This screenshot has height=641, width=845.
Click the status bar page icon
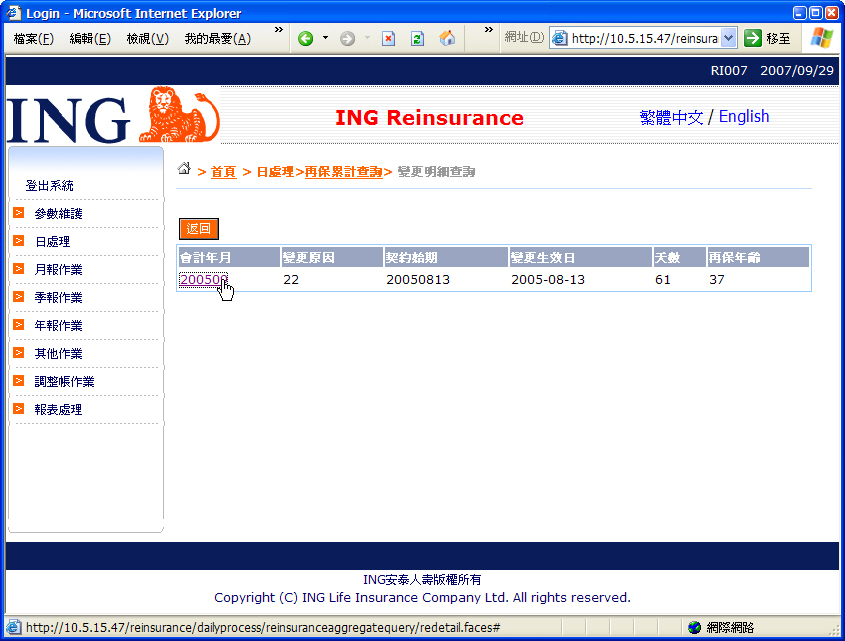click(x=13, y=628)
